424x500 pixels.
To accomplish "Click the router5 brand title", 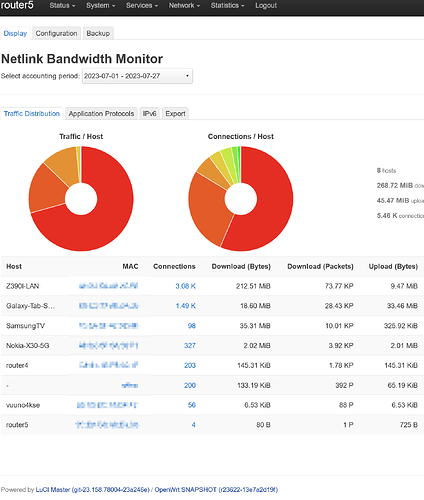I will (x=17, y=5).
